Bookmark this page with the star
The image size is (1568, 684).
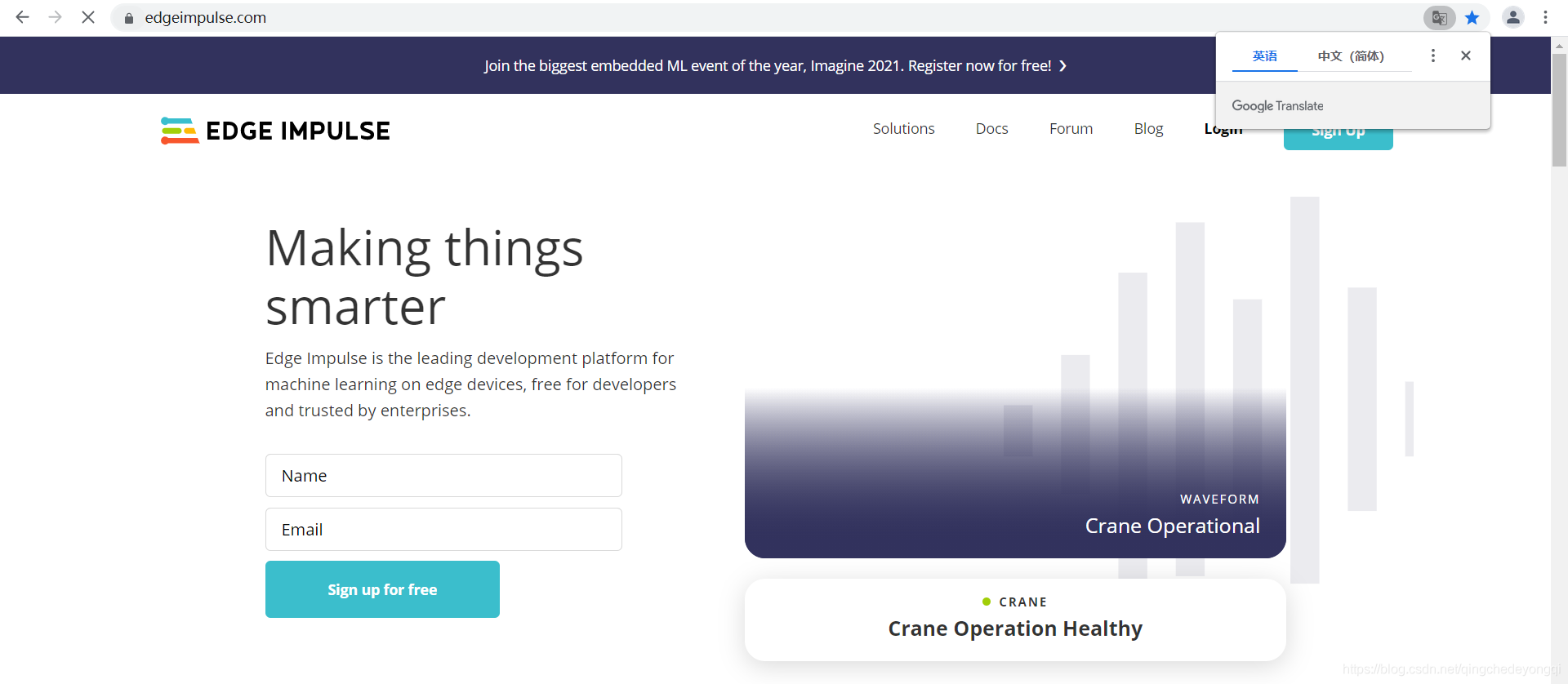(x=1472, y=17)
